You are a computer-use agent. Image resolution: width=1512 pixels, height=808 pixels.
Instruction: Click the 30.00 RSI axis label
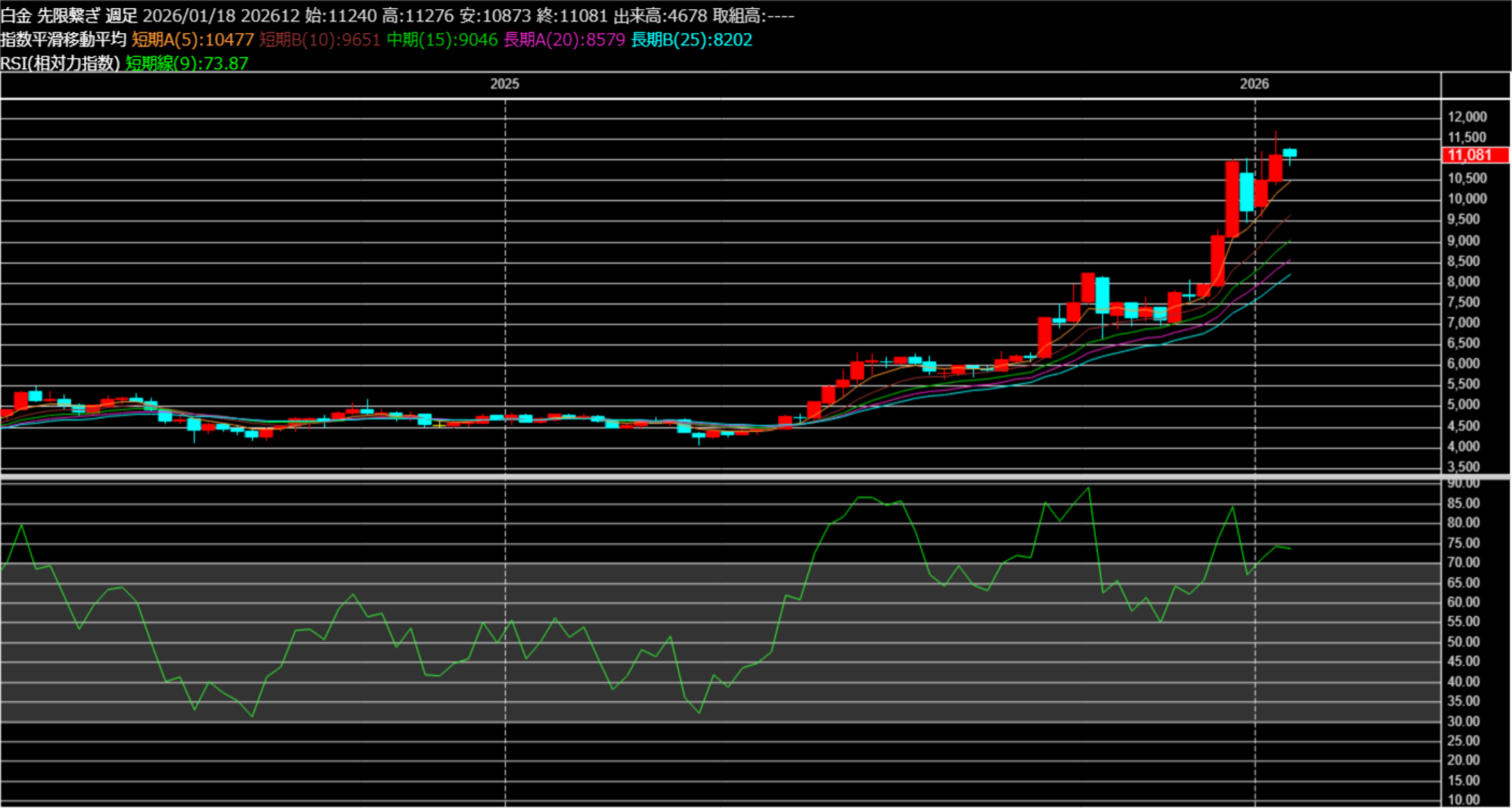(1464, 721)
